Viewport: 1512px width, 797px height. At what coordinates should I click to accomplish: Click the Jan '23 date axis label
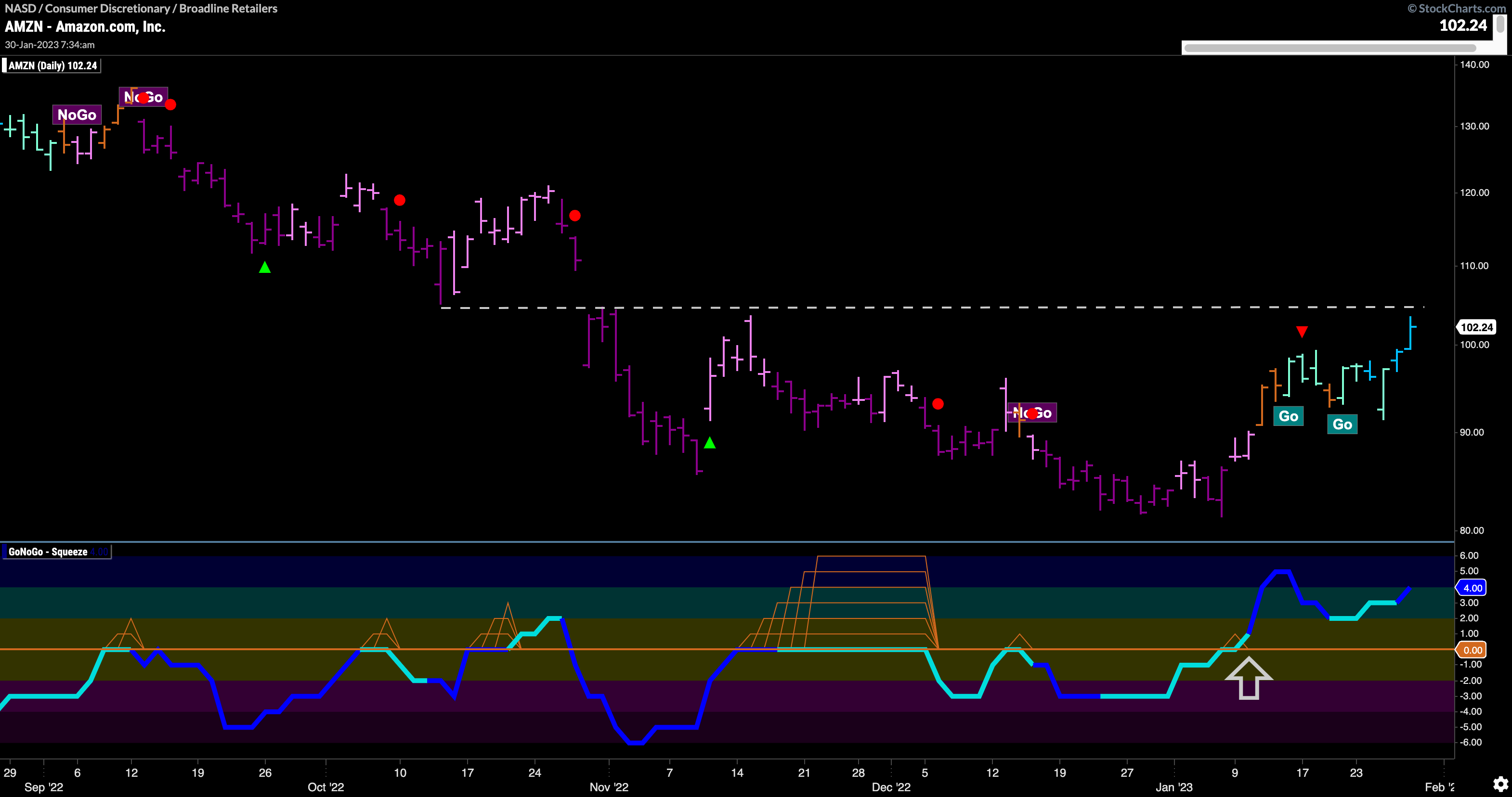[x=1174, y=787]
